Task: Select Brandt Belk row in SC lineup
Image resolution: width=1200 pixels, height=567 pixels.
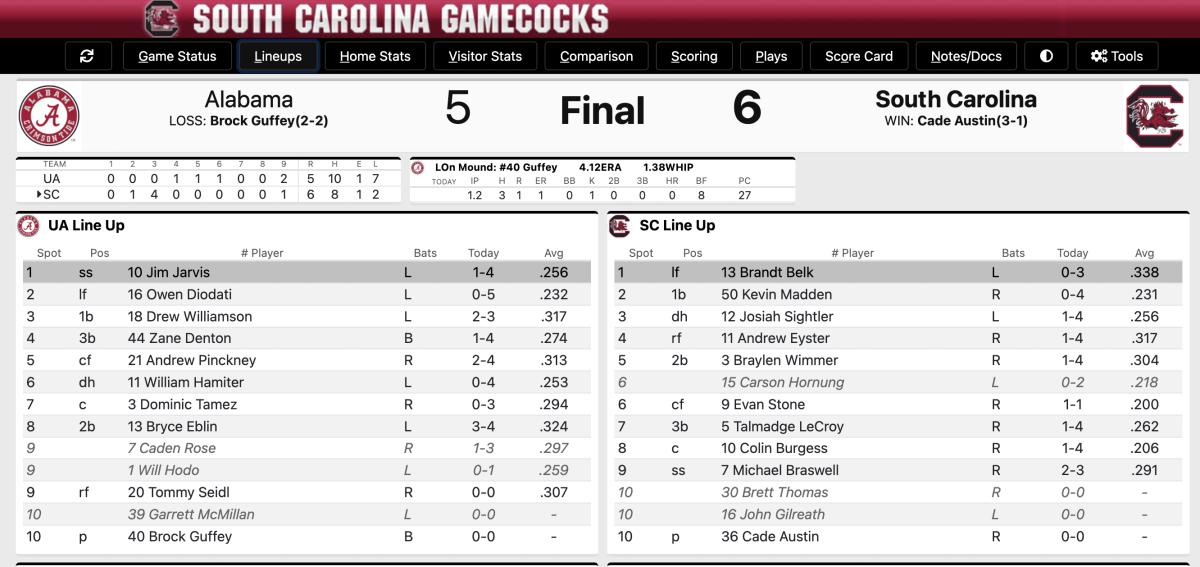Action: (x=898, y=272)
